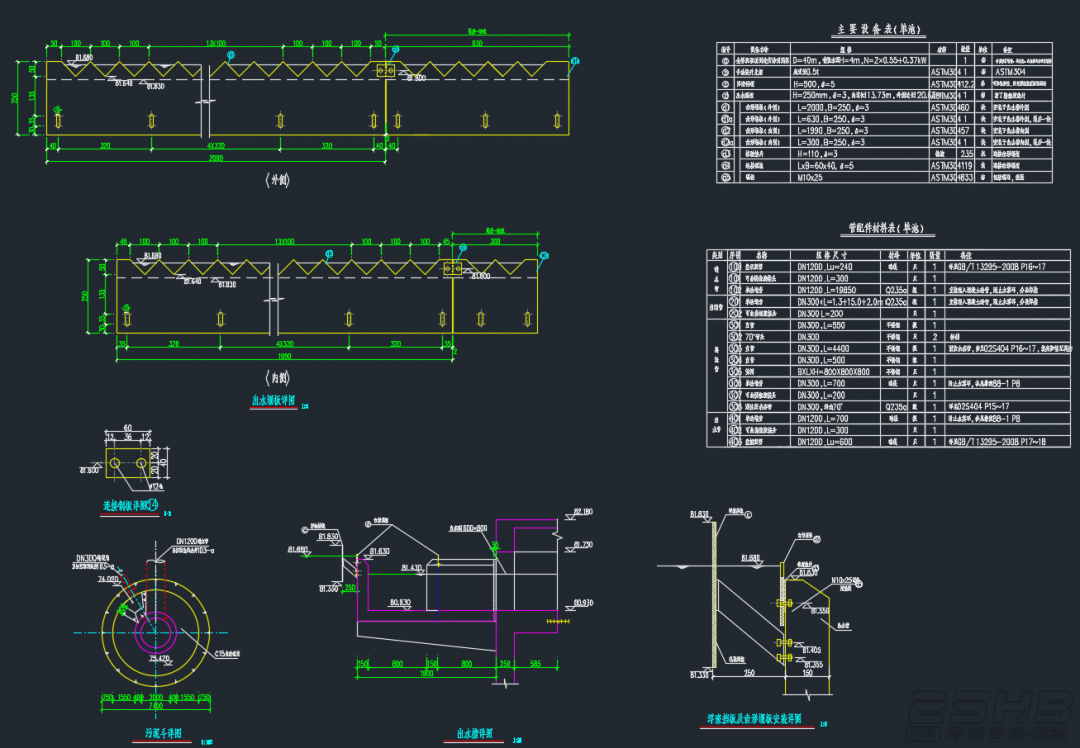The image size is (1080, 748).
Task: Select the 235 quantity cell
Action: click(966, 154)
